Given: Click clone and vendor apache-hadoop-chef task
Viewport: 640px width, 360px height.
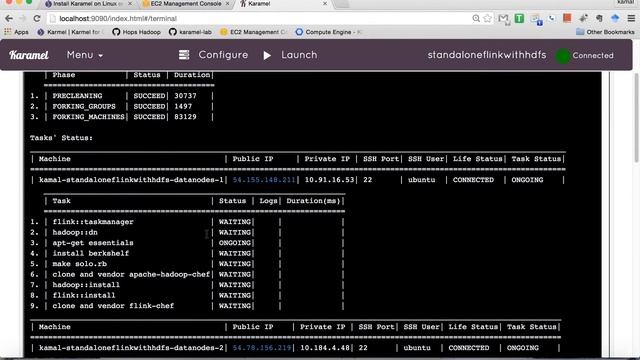Looking at the screenshot, I should pos(131,274).
